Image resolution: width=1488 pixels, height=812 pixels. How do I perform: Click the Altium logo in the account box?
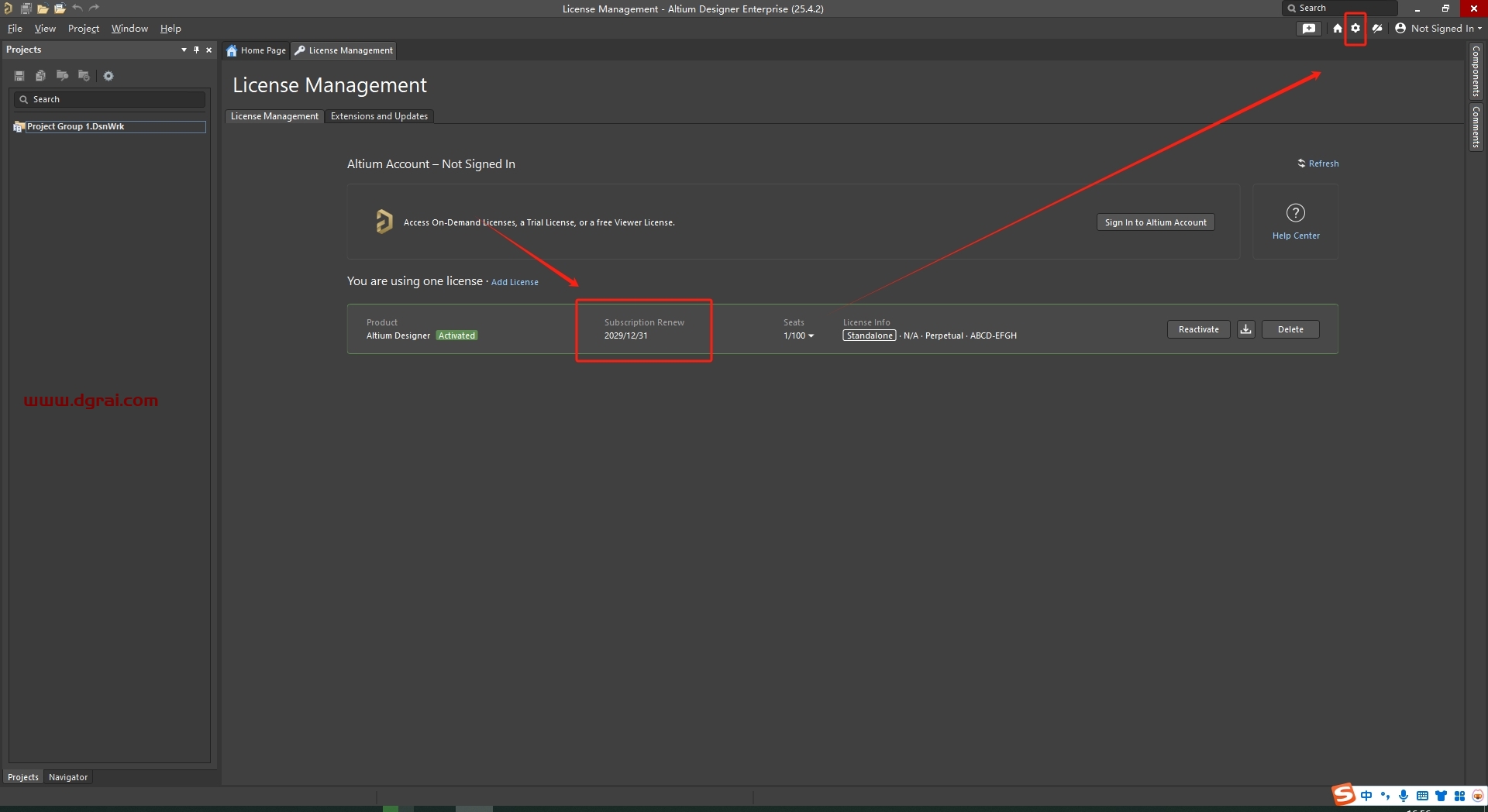384,222
